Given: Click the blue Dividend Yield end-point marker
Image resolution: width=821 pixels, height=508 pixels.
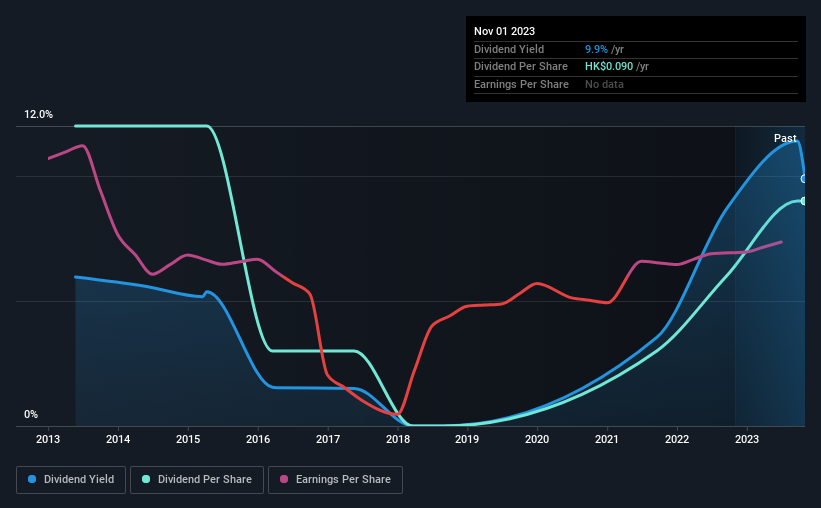Looking at the screenshot, I should click(804, 179).
